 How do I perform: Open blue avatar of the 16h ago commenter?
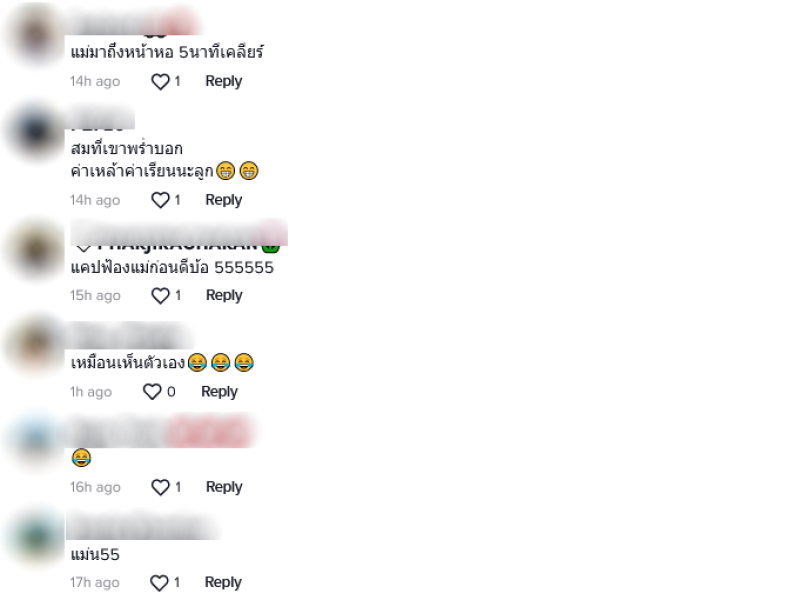[35, 441]
